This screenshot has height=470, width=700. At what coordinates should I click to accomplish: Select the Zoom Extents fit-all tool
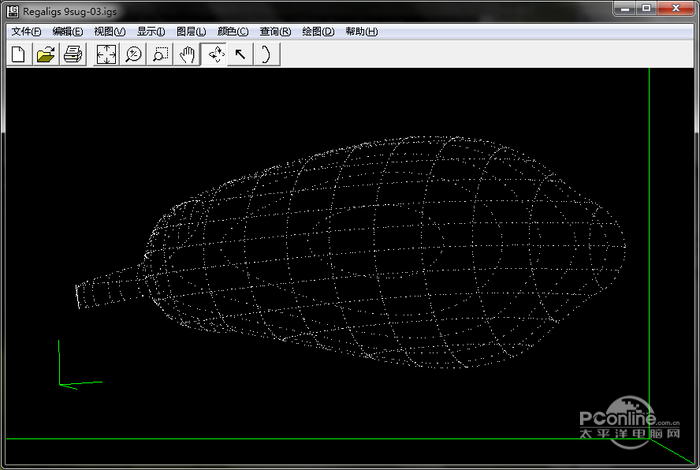click(x=106, y=55)
